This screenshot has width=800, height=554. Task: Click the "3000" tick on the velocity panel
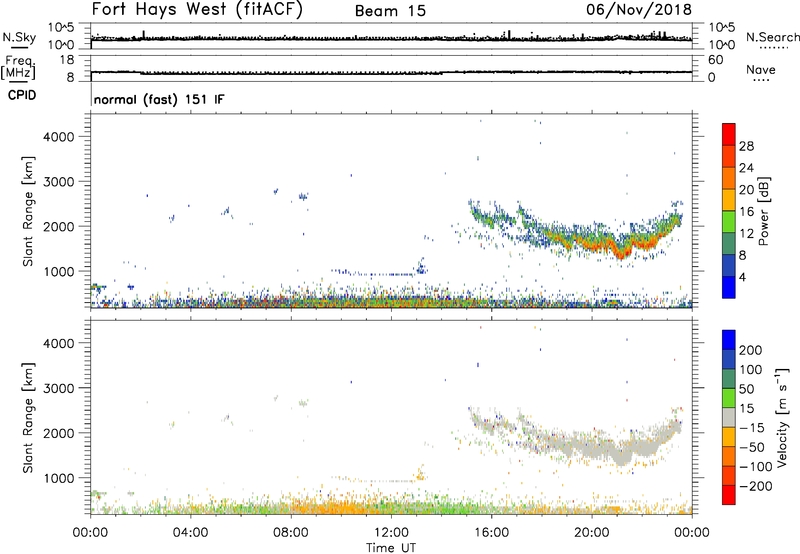pyautogui.click(x=58, y=388)
